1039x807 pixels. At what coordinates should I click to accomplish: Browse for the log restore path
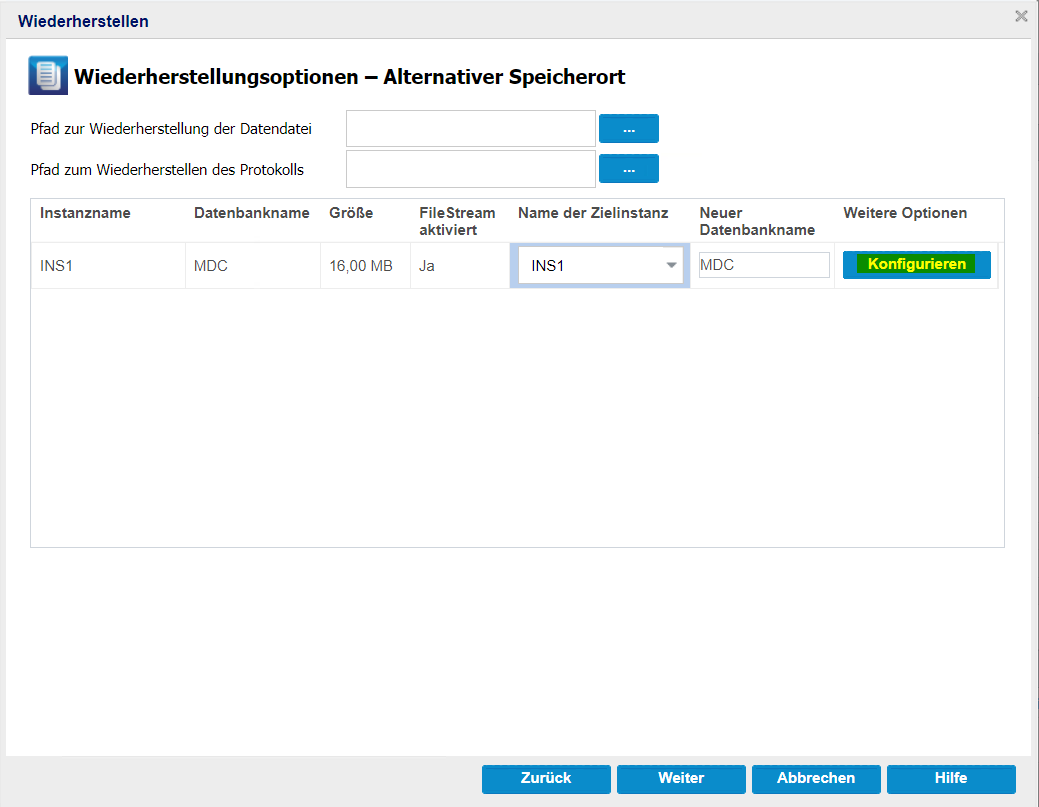pyautogui.click(x=628, y=169)
